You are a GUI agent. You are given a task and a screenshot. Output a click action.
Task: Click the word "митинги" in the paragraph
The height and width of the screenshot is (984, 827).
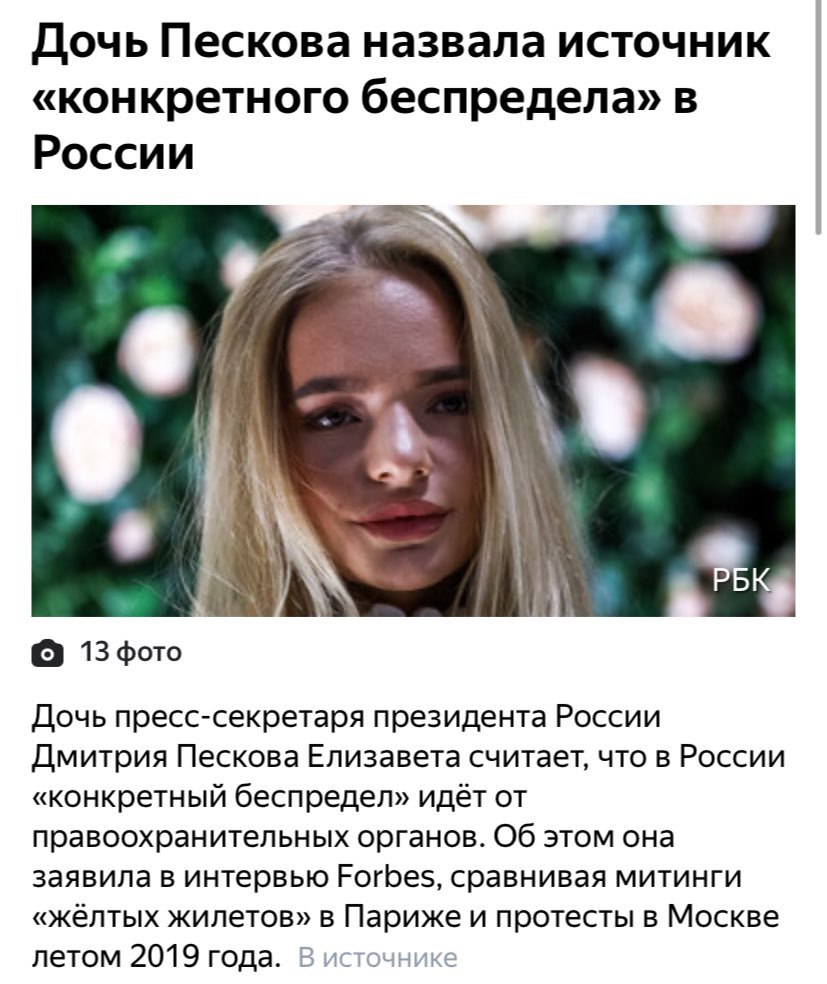coord(678,877)
